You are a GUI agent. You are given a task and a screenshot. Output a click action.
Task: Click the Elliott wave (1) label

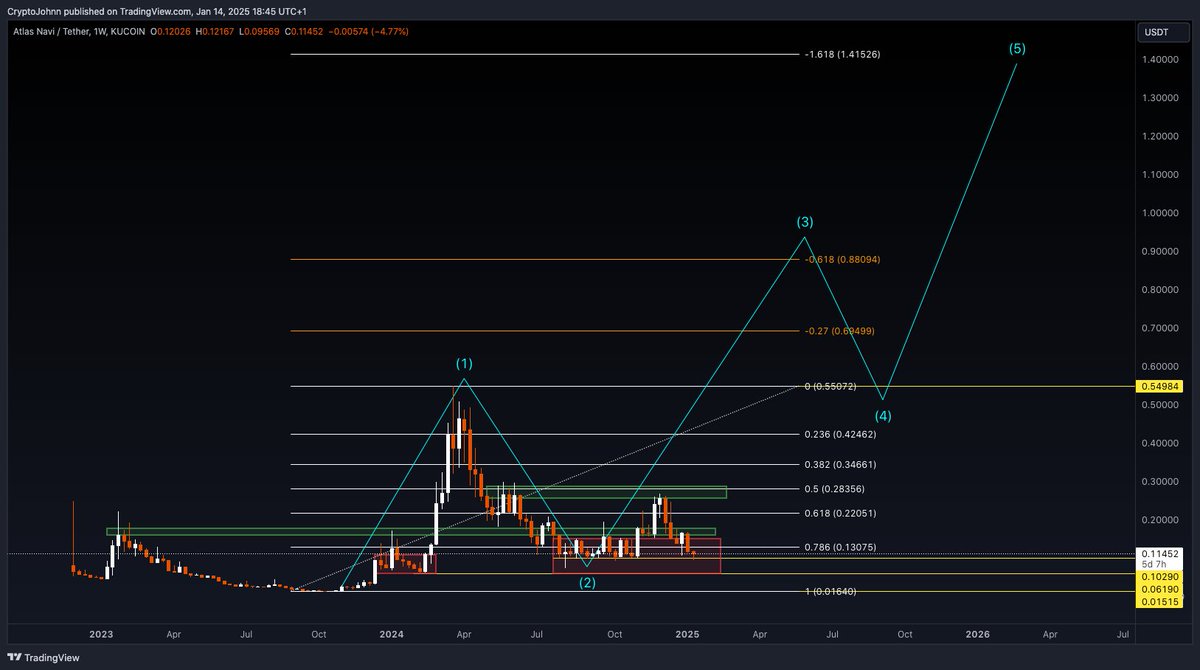(x=464, y=362)
